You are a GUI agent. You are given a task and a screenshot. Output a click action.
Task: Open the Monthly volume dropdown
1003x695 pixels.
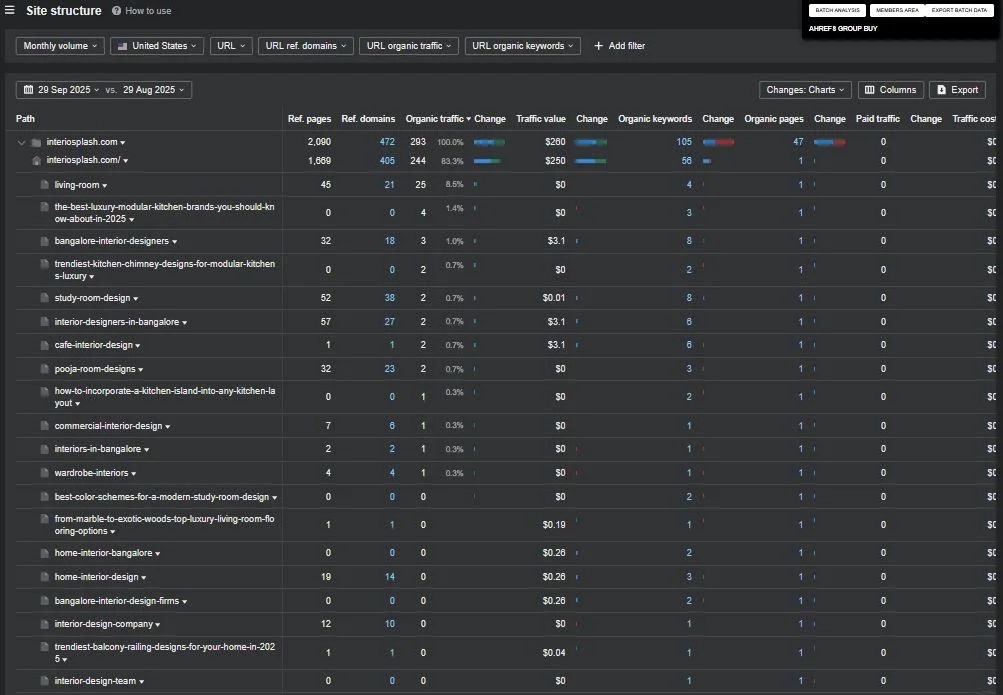(60, 46)
